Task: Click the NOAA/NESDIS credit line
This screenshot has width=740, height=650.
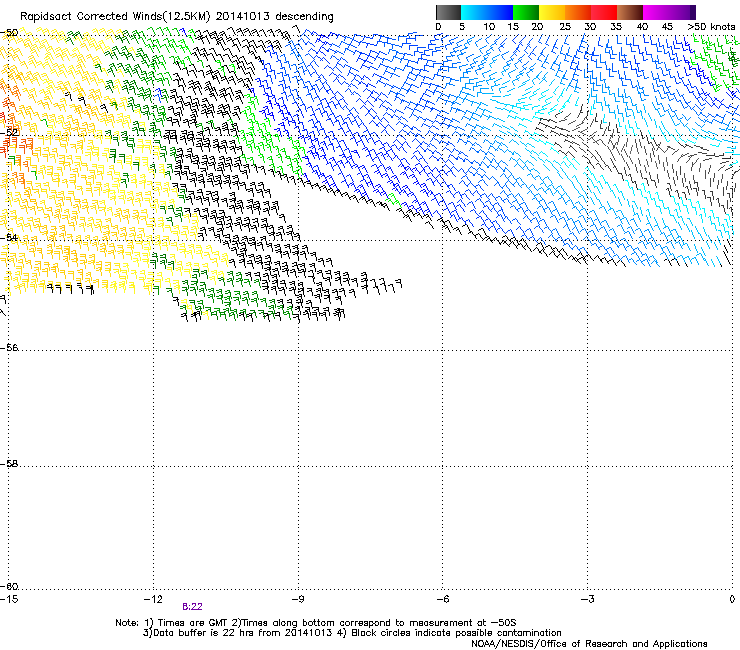Action: click(x=589, y=644)
